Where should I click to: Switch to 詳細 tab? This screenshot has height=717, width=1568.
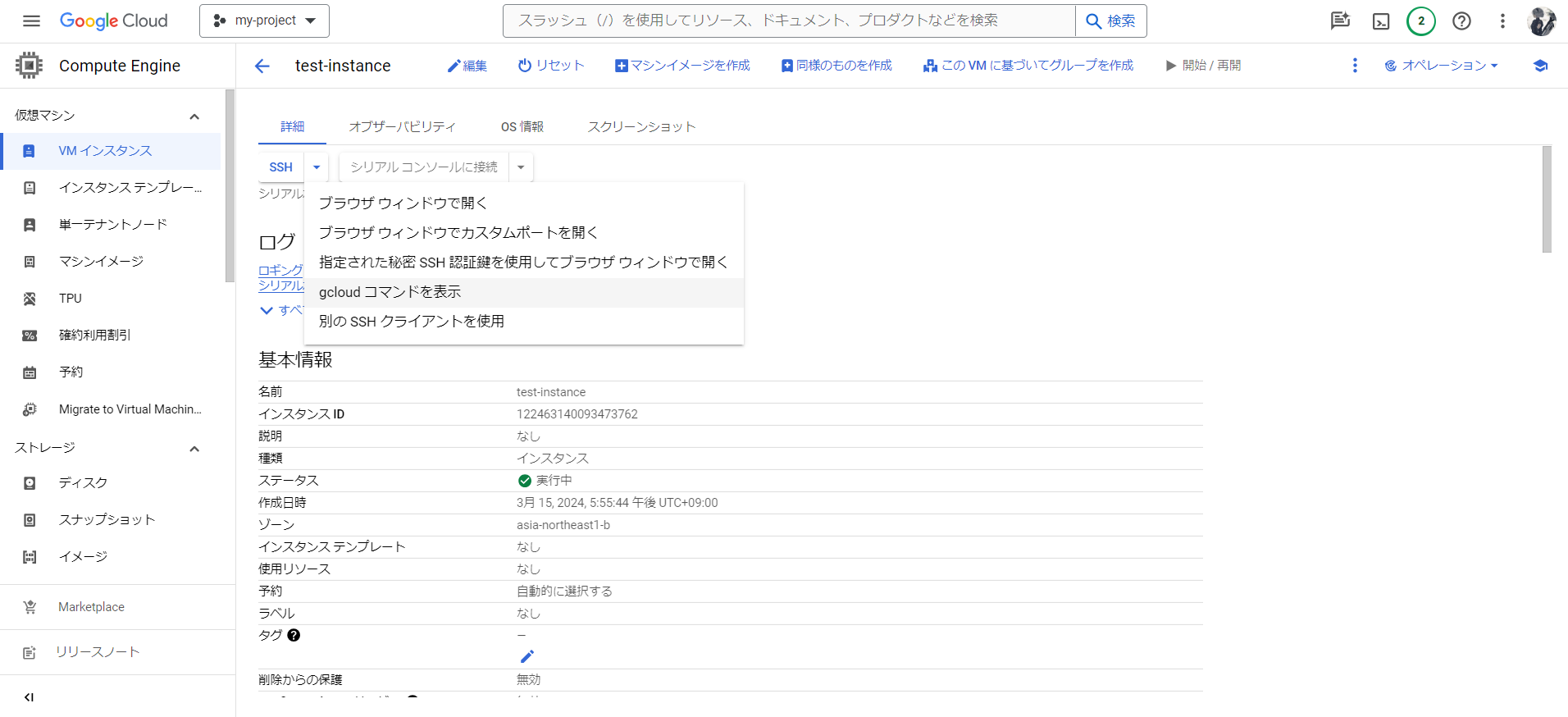293,126
